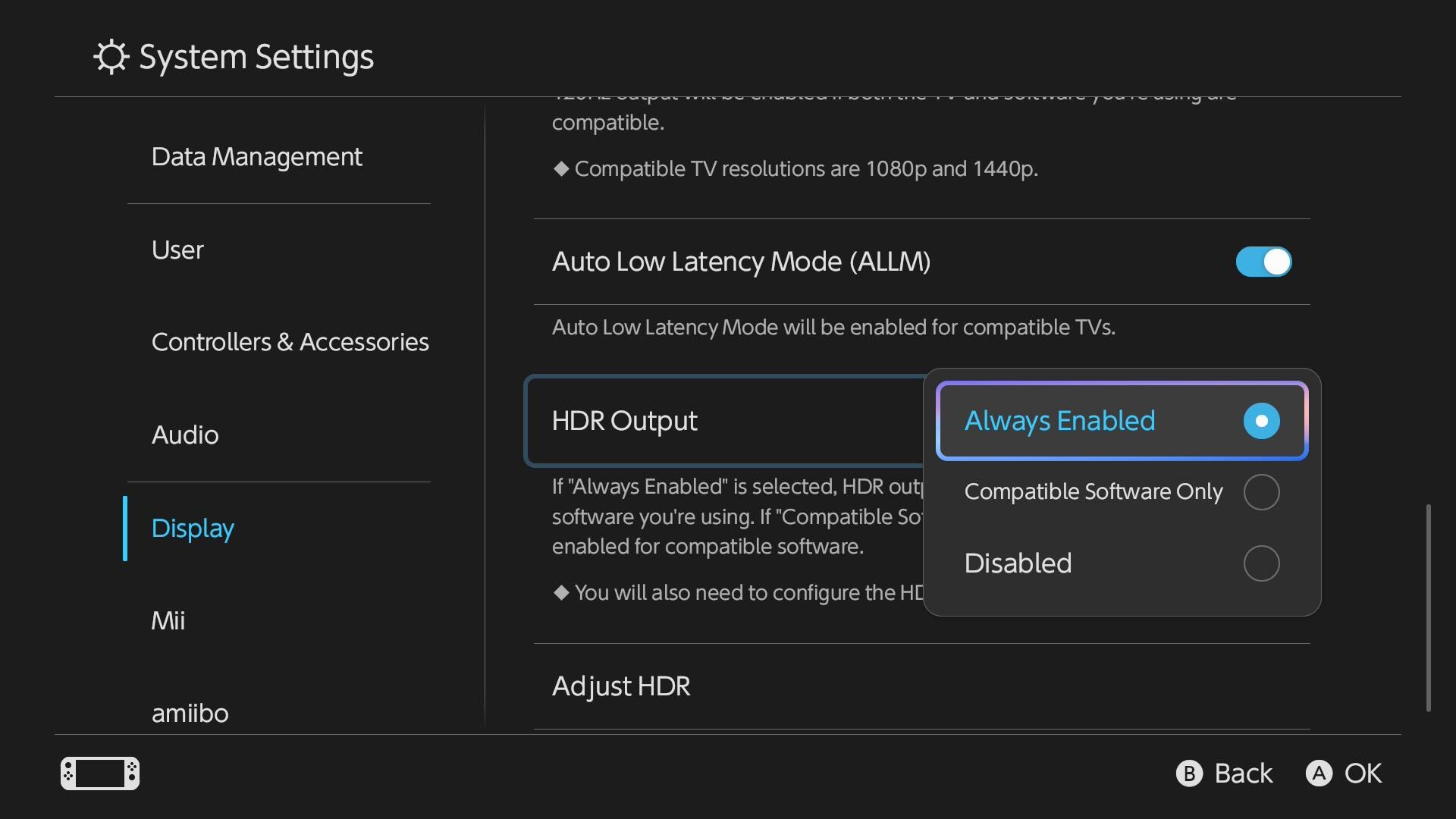The height and width of the screenshot is (819, 1456).
Task: Open the HDR Output dropdown row
Action: pyautogui.click(x=724, y=421)
